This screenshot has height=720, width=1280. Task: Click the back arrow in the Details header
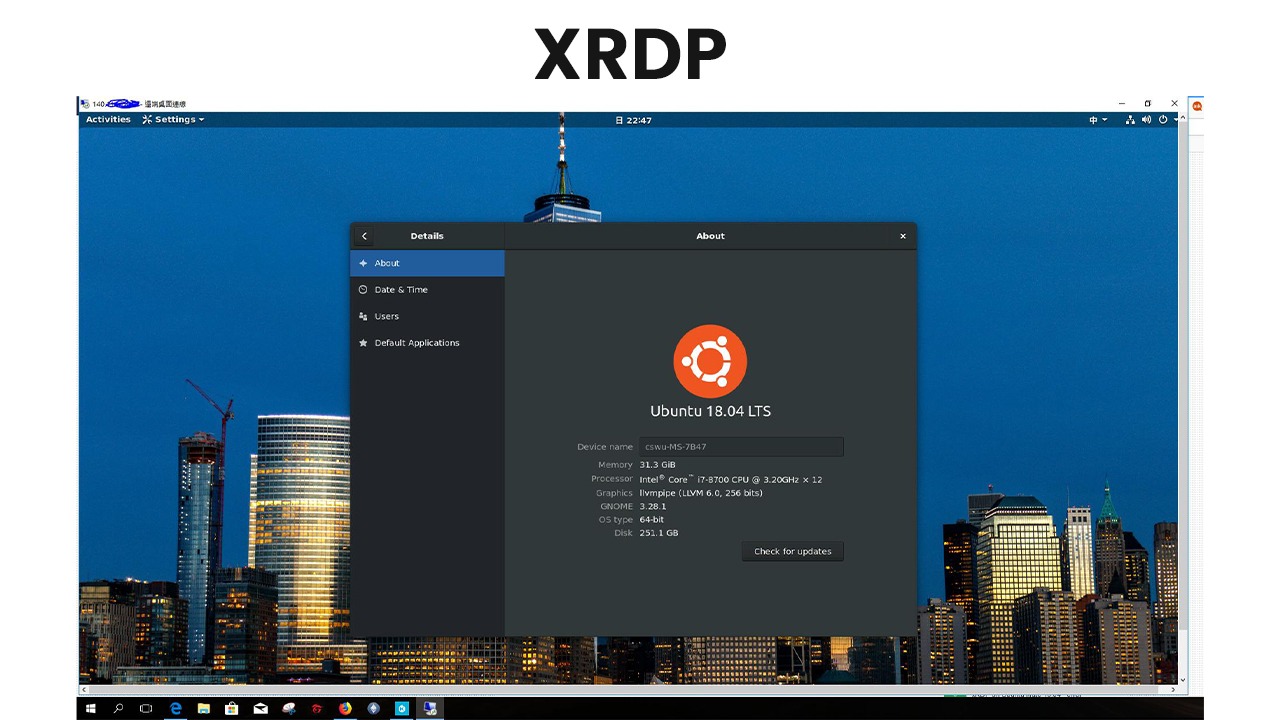[x=364, y=236]
